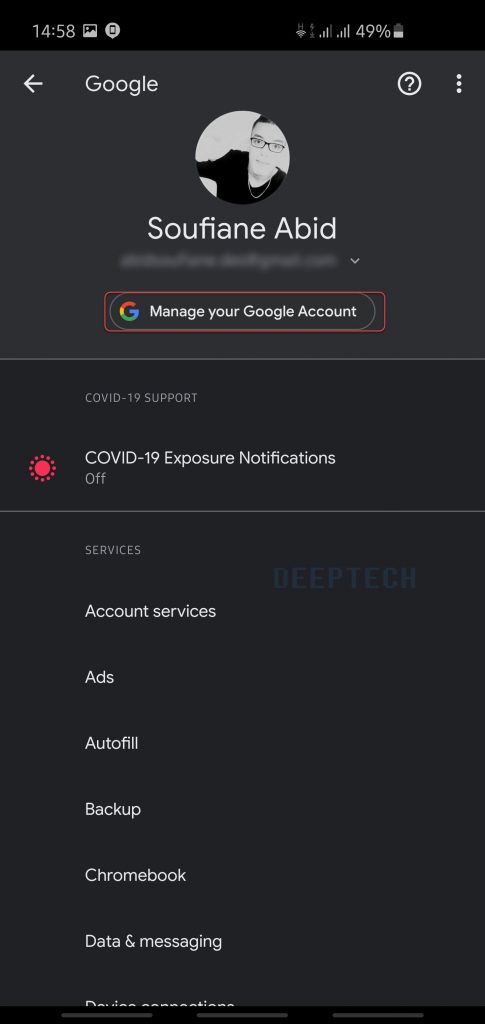
Task: Tap the Soufiane Abid profile picture
Action: (242, 157)
